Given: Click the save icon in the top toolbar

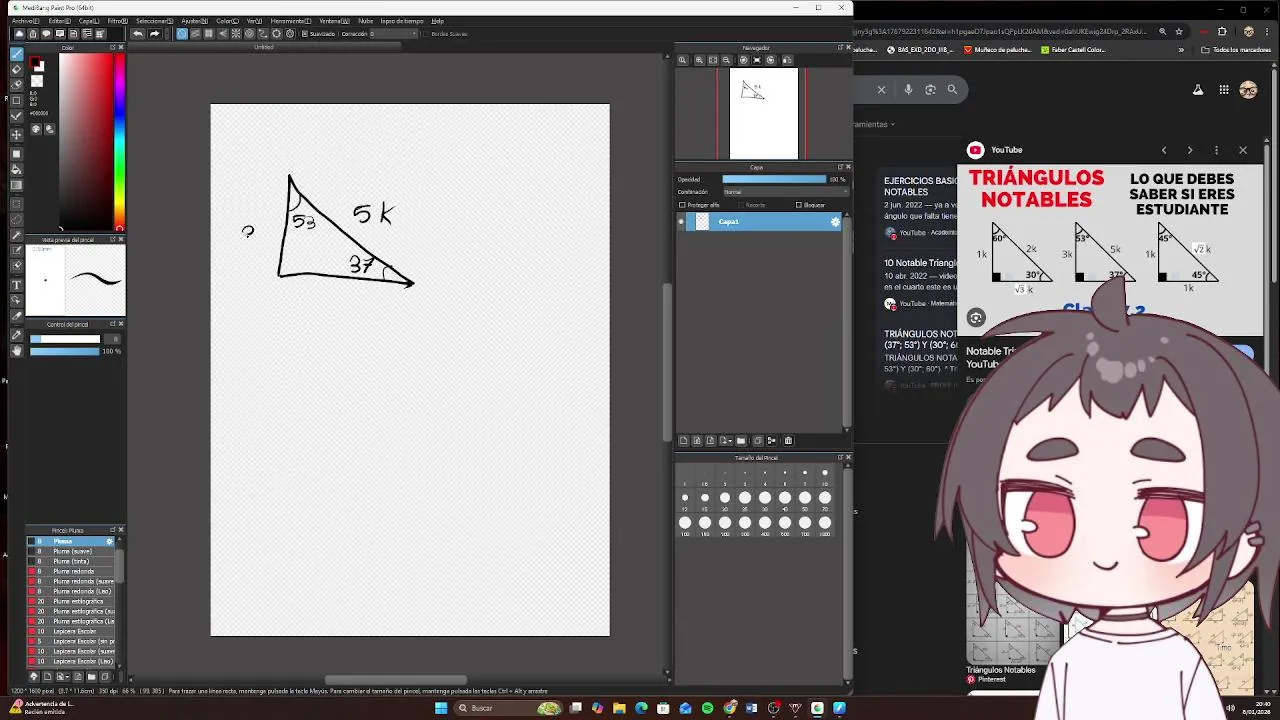Looking at the screenshot, I should [73, 34].
